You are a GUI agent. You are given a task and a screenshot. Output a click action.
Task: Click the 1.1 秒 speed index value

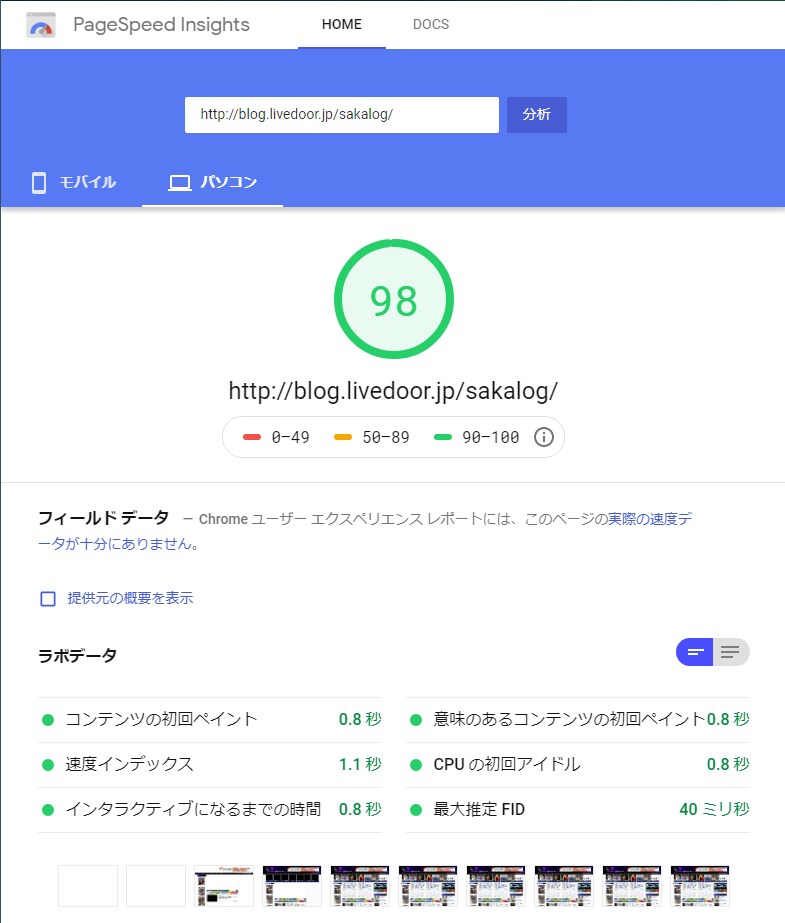click(x=360, y=765)
